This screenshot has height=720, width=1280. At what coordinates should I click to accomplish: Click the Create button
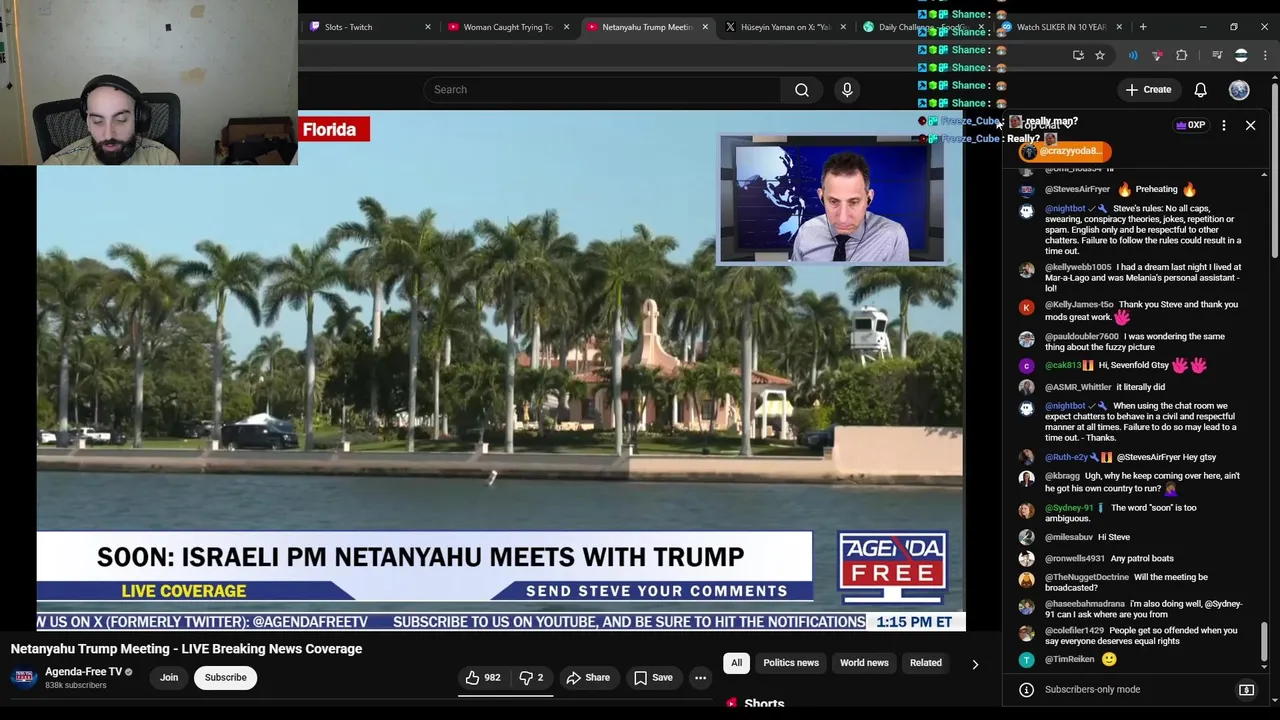click(1148, 90)
